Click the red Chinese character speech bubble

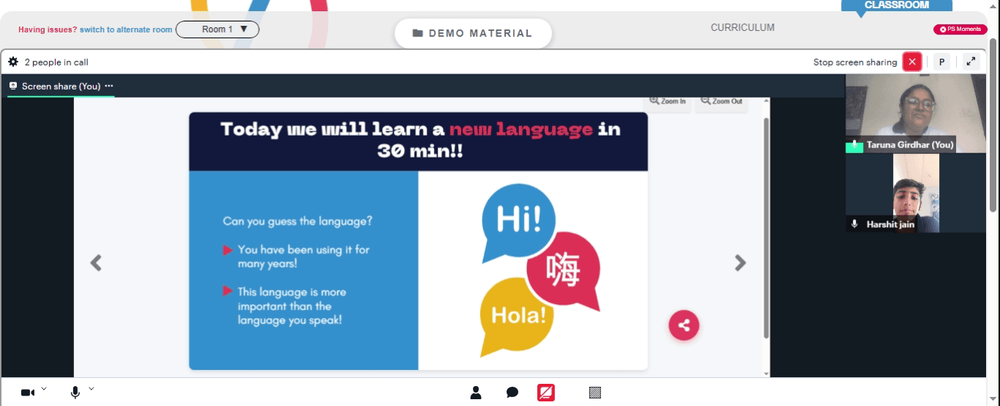(564, 273)
